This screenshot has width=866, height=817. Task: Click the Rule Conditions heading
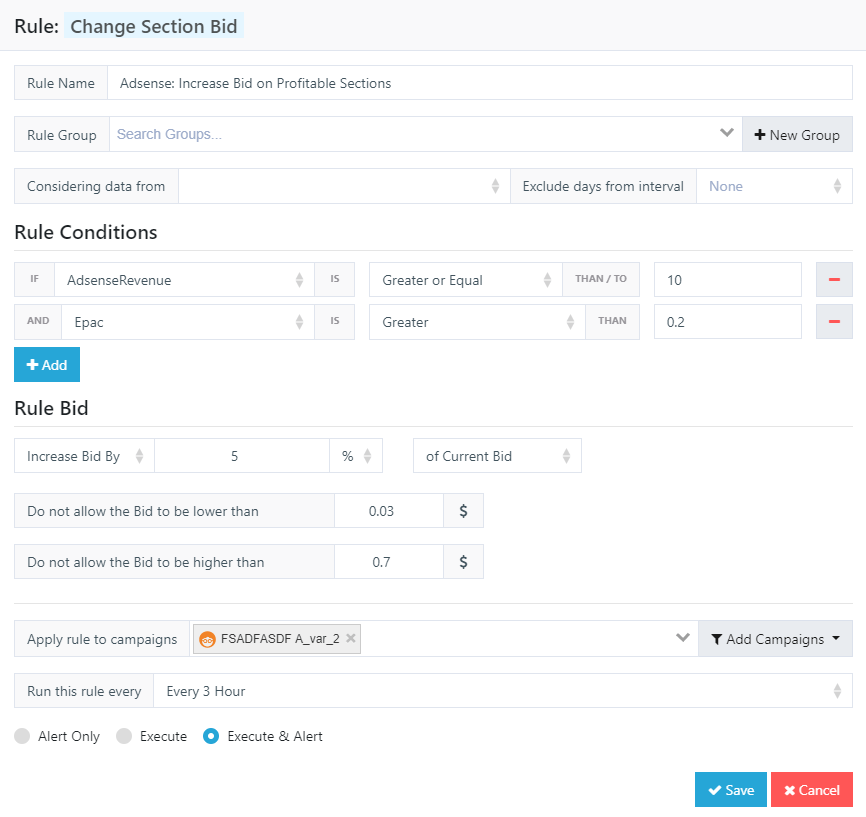click(x=86, y=232)
